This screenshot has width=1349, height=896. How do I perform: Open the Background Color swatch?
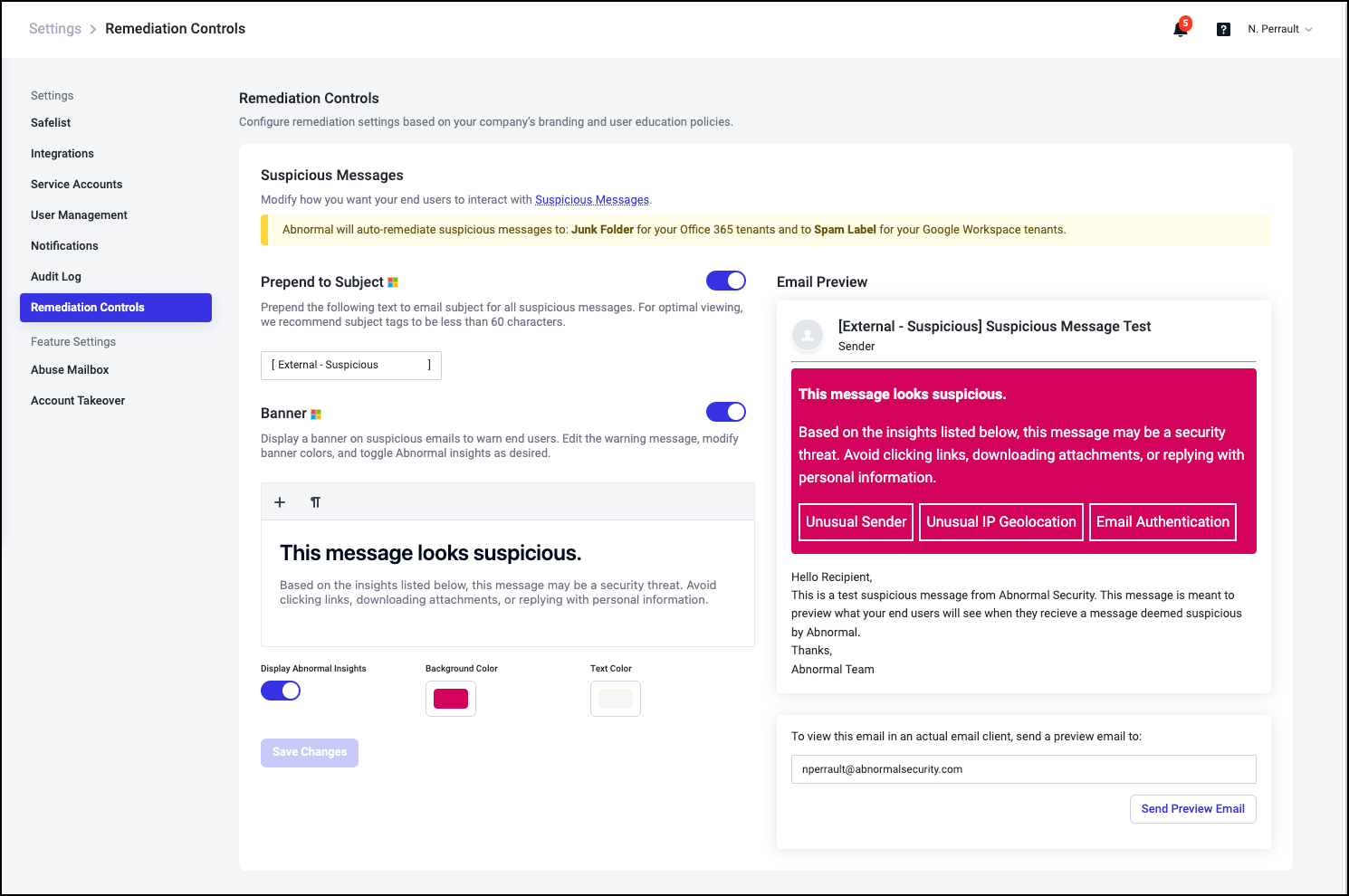pyautogui.click(x=451, y=699)
